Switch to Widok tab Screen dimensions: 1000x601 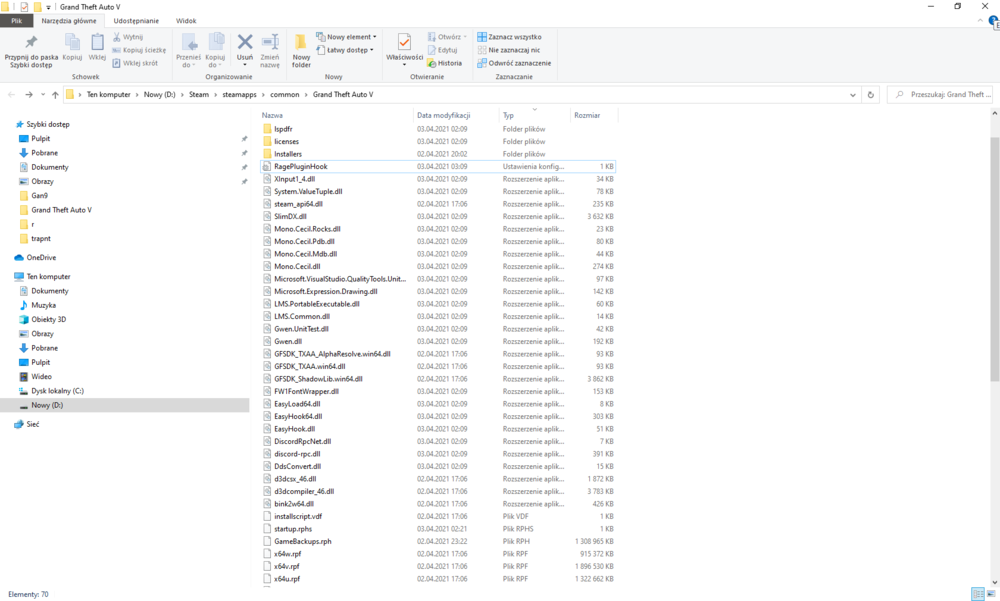186,21
